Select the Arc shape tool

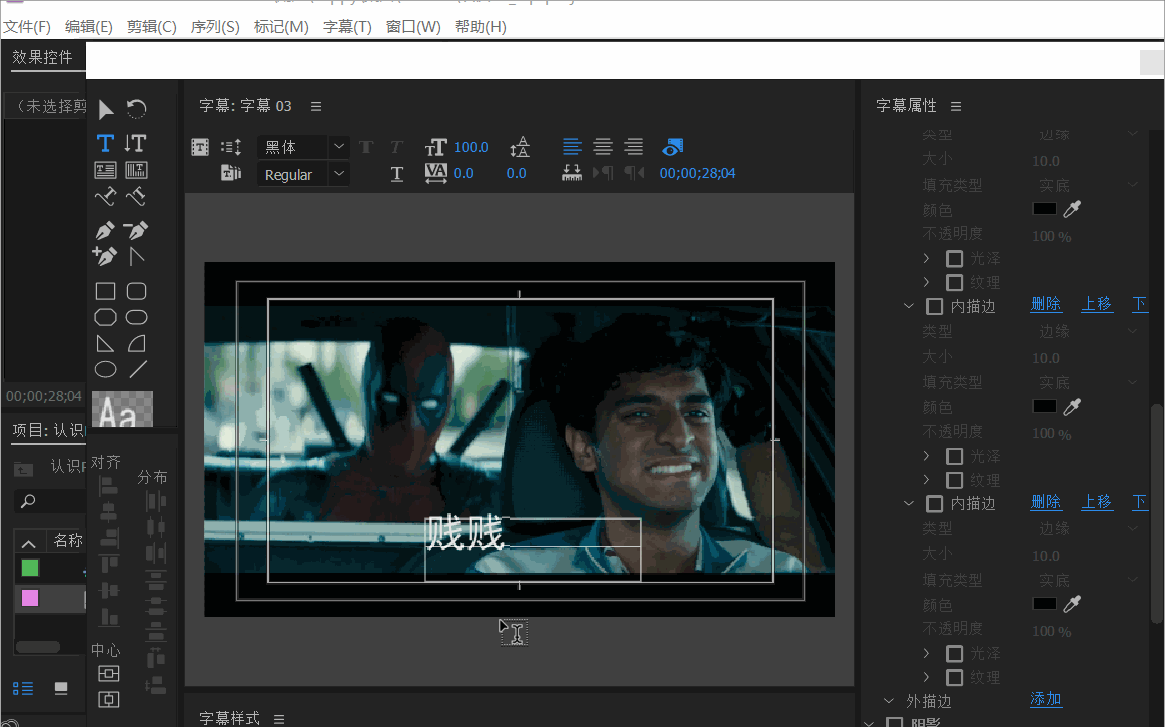pyautogui.click(x=137, y=343)
